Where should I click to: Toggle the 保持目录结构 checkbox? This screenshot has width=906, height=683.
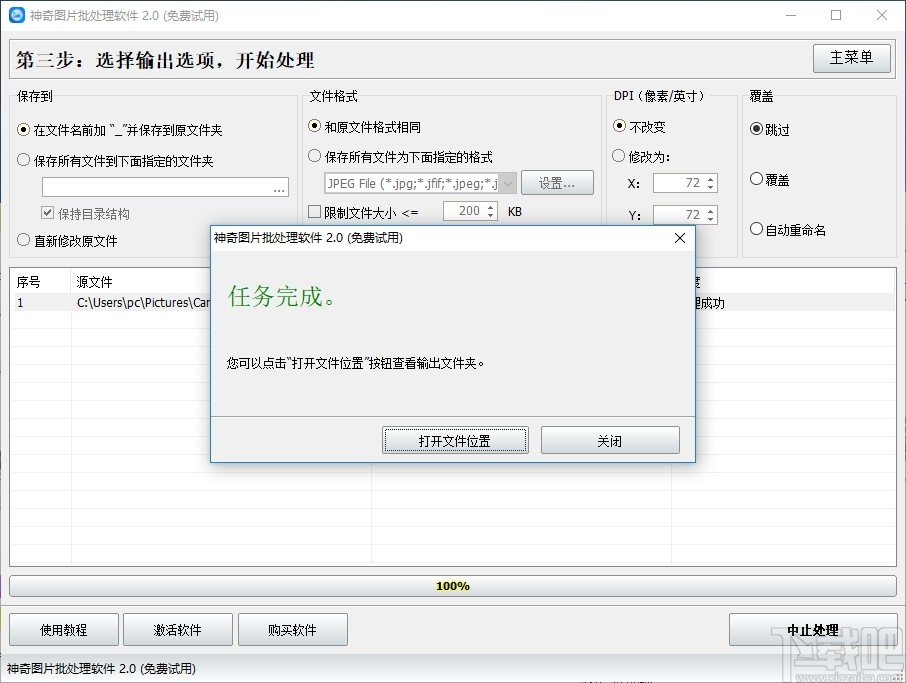45,213
